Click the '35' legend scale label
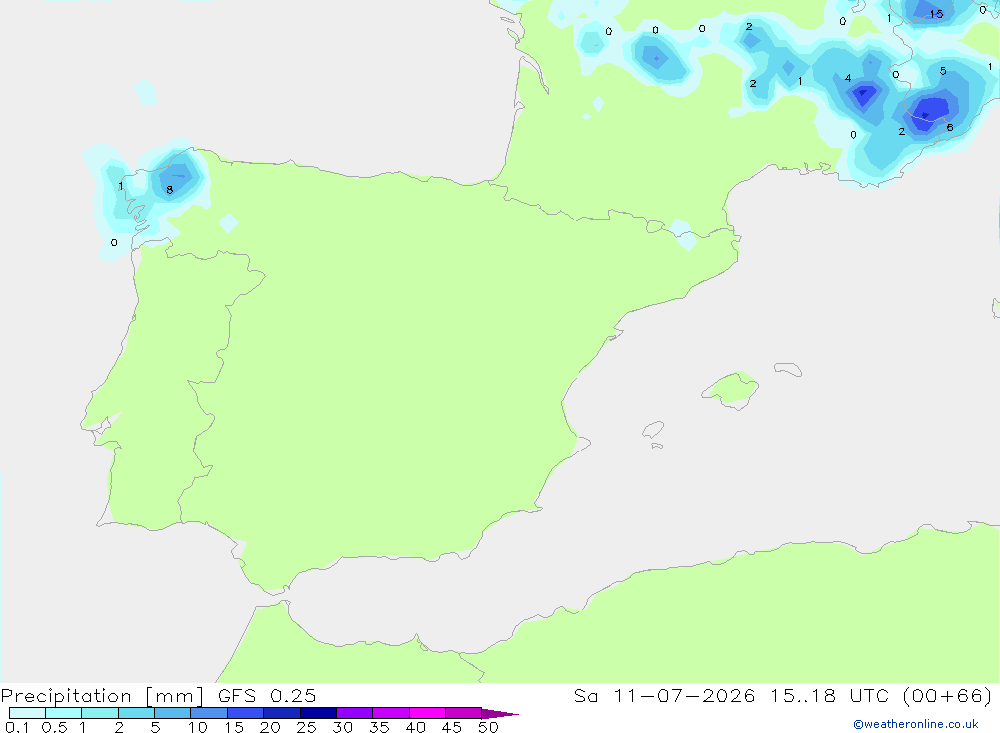Screen dimensions: 1000x733 click(x=379, y=727)
